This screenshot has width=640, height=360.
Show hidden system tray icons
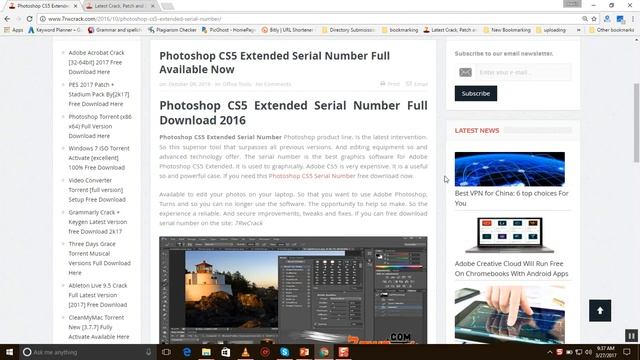pyautogui.click(x=550, y=352)
